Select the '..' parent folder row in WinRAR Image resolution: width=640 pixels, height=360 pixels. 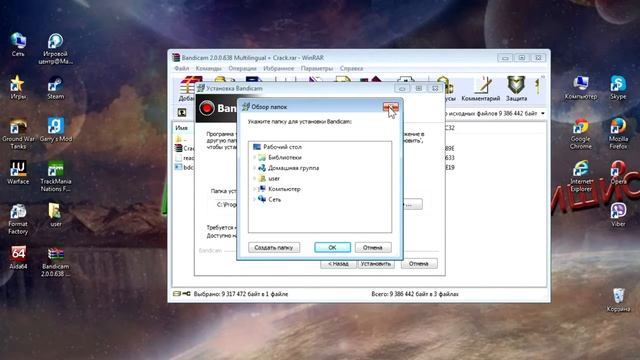tap(181, 139)
